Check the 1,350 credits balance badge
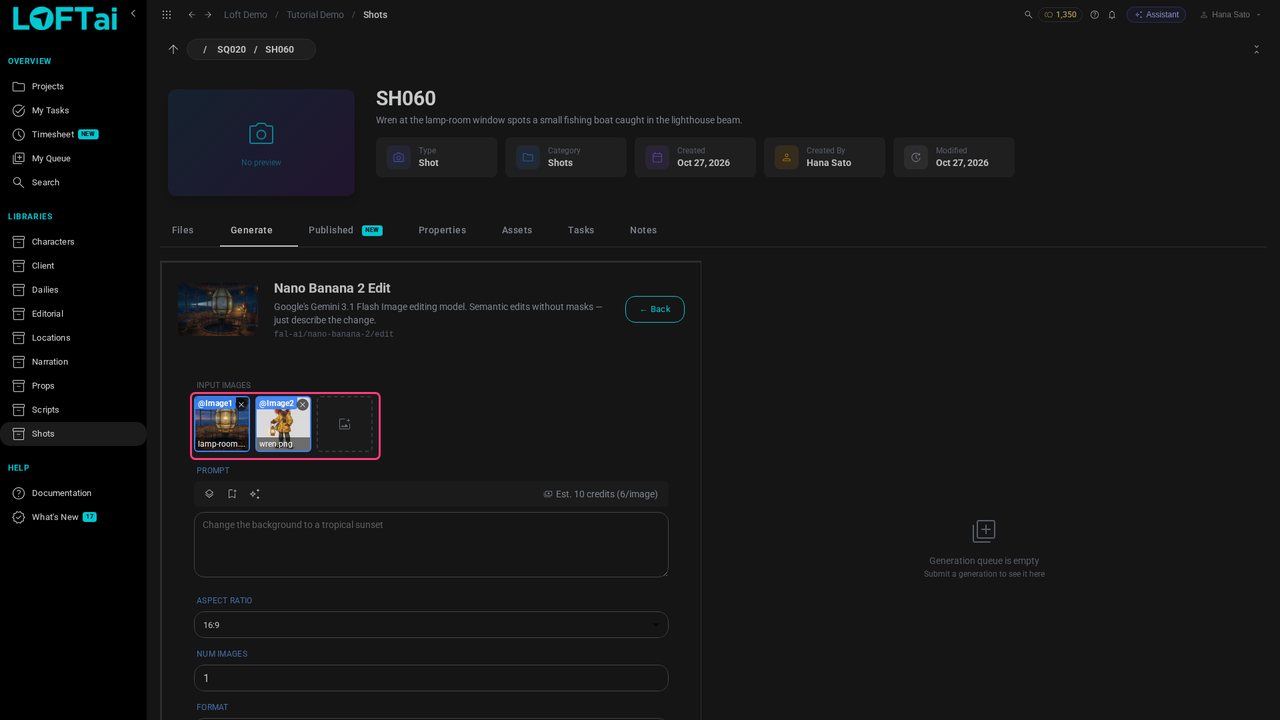Screen dimensions: 1280x720 pyautogui.click(x=1060, y=15)
